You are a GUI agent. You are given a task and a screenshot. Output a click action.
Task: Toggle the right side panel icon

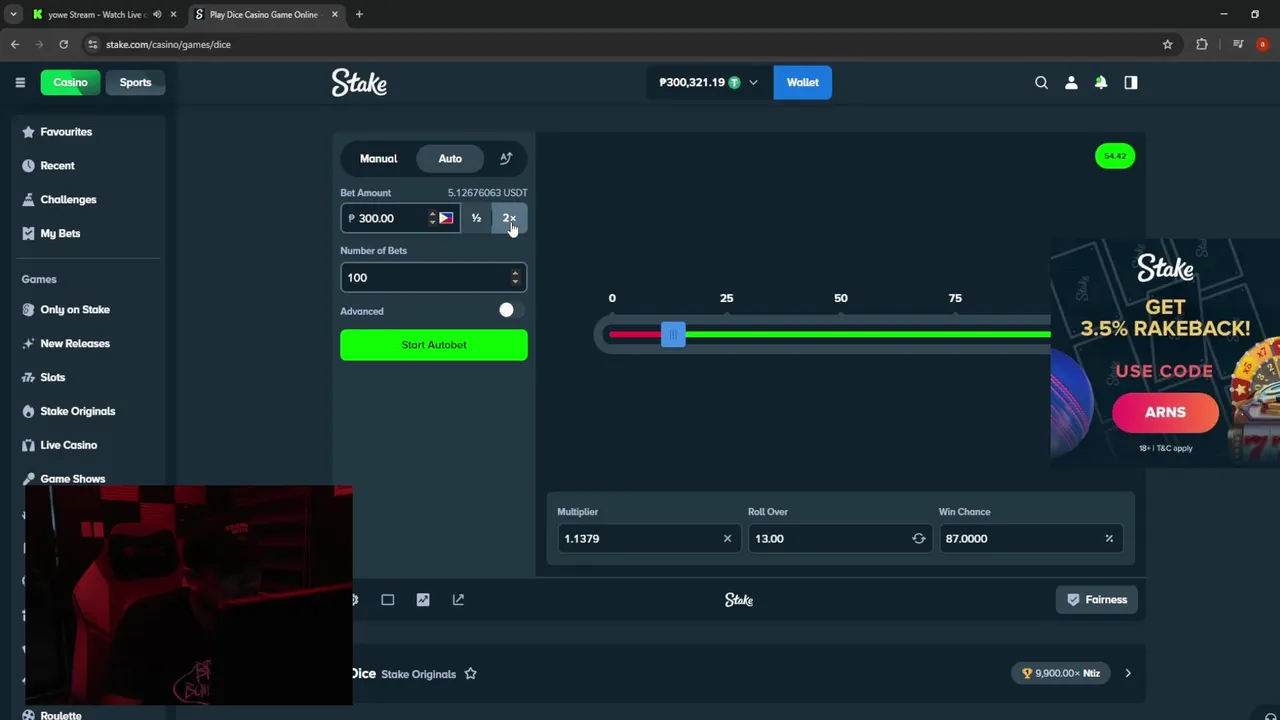pyautogui.click(x=1131, y=82)
